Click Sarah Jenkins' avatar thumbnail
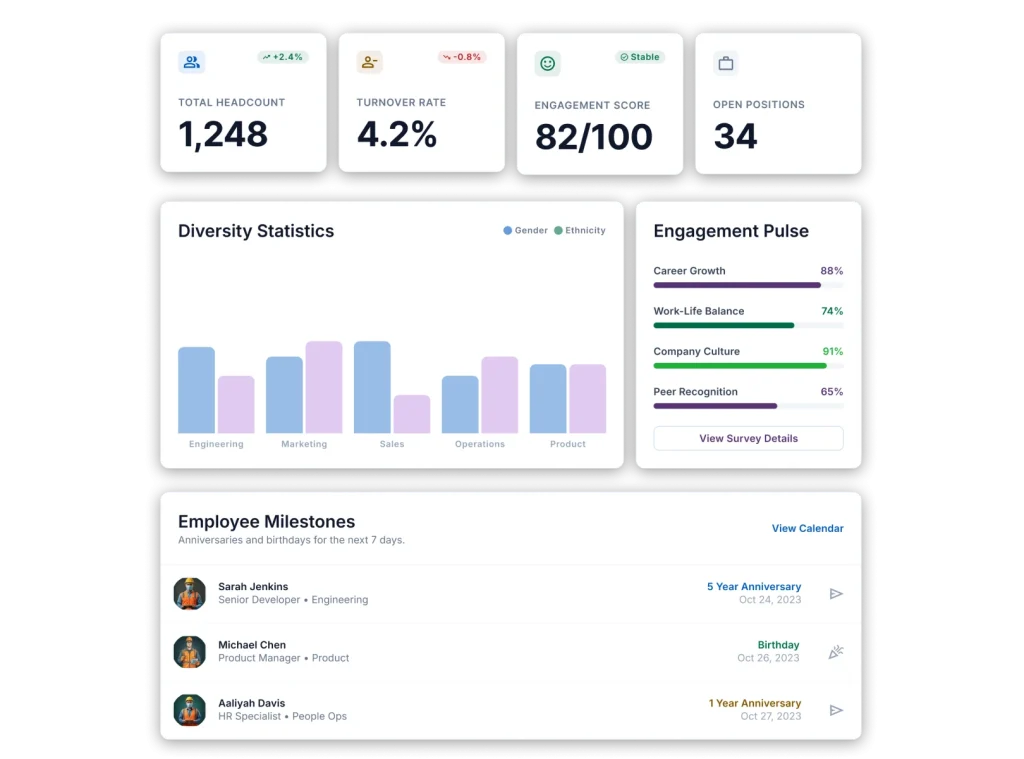Image resolution: width=1024 pixels, height=759 pixels. click(x=189, y=593)
